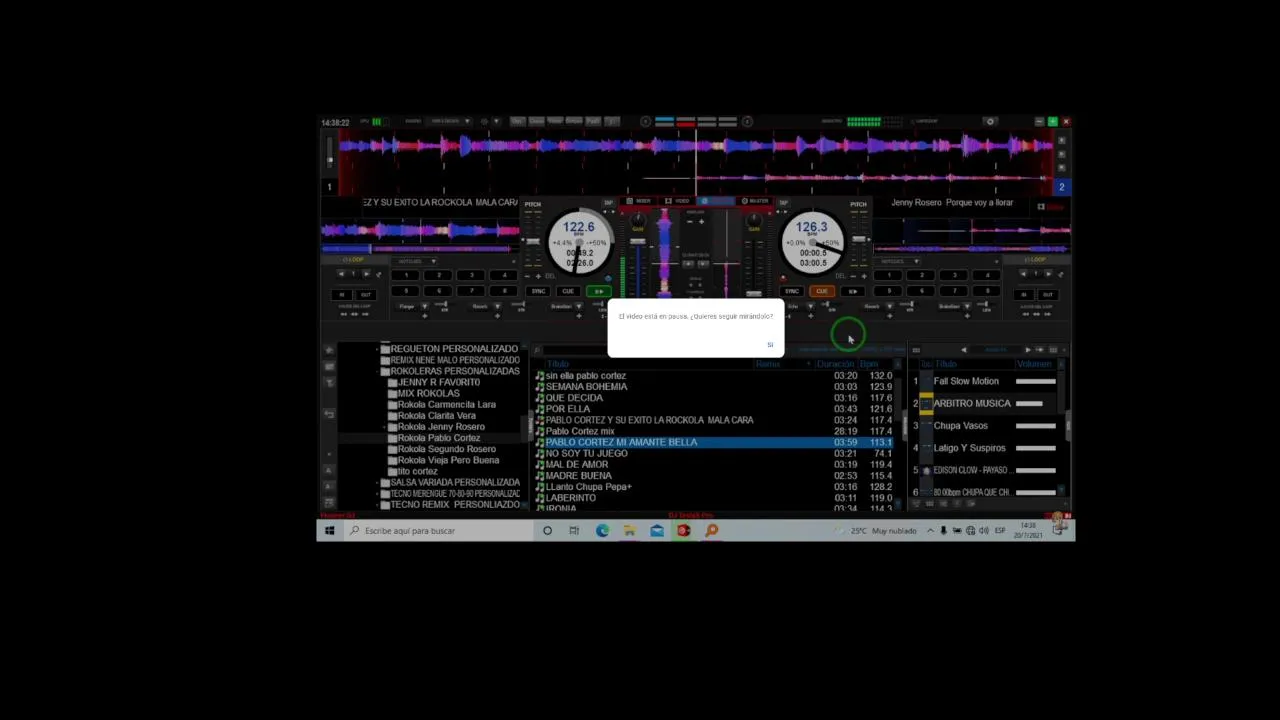Open right deck Brakestart effect dropdown
1280x720 pixels.
pyautogui.click(x=967, y=307)
